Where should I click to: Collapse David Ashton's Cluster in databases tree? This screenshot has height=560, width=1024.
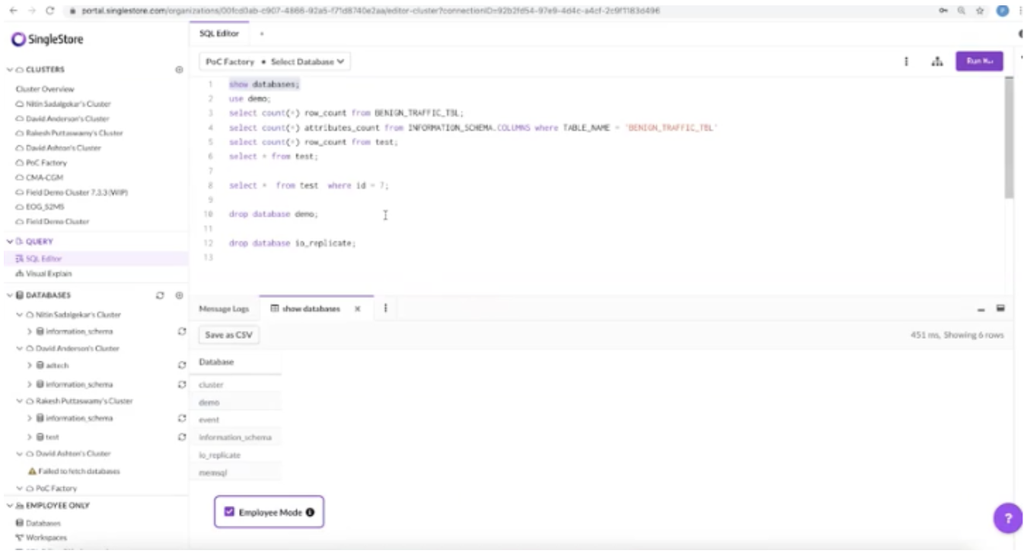20,454
